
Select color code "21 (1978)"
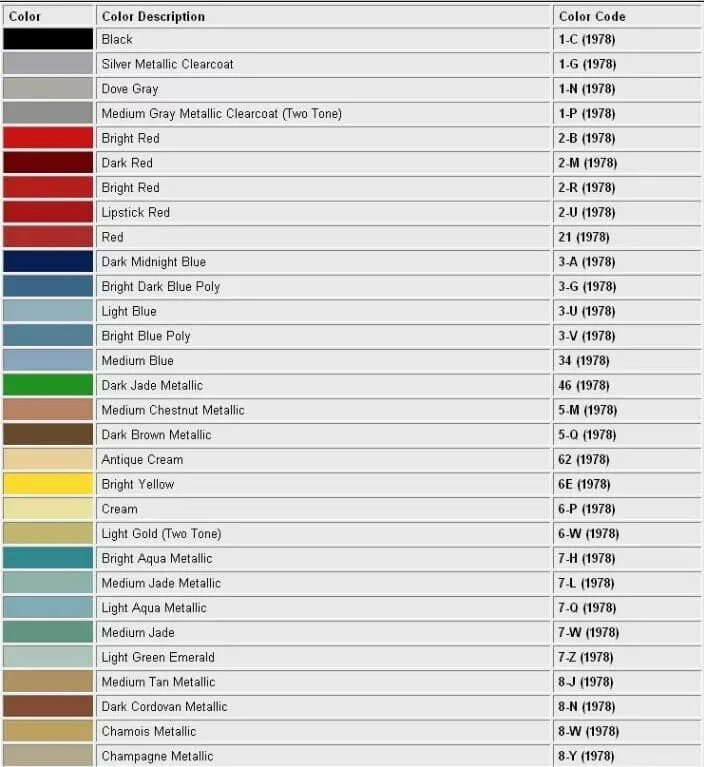(584, 237)
